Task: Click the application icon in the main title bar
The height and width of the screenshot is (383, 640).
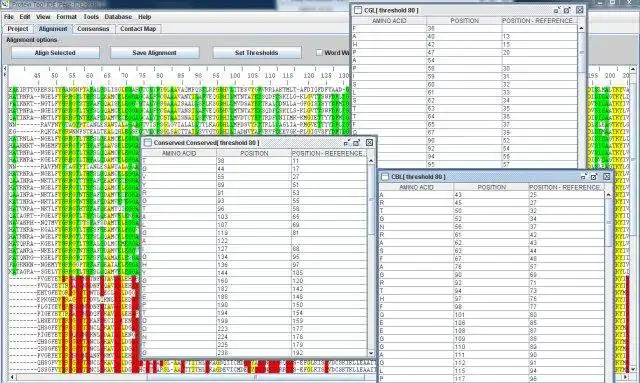Action: coord(5,4)
